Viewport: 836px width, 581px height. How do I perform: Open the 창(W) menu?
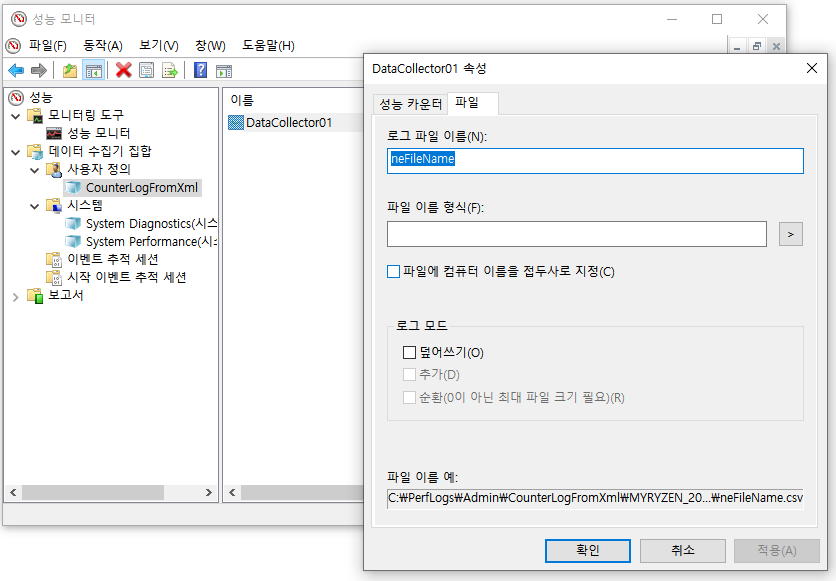point(210,46)
